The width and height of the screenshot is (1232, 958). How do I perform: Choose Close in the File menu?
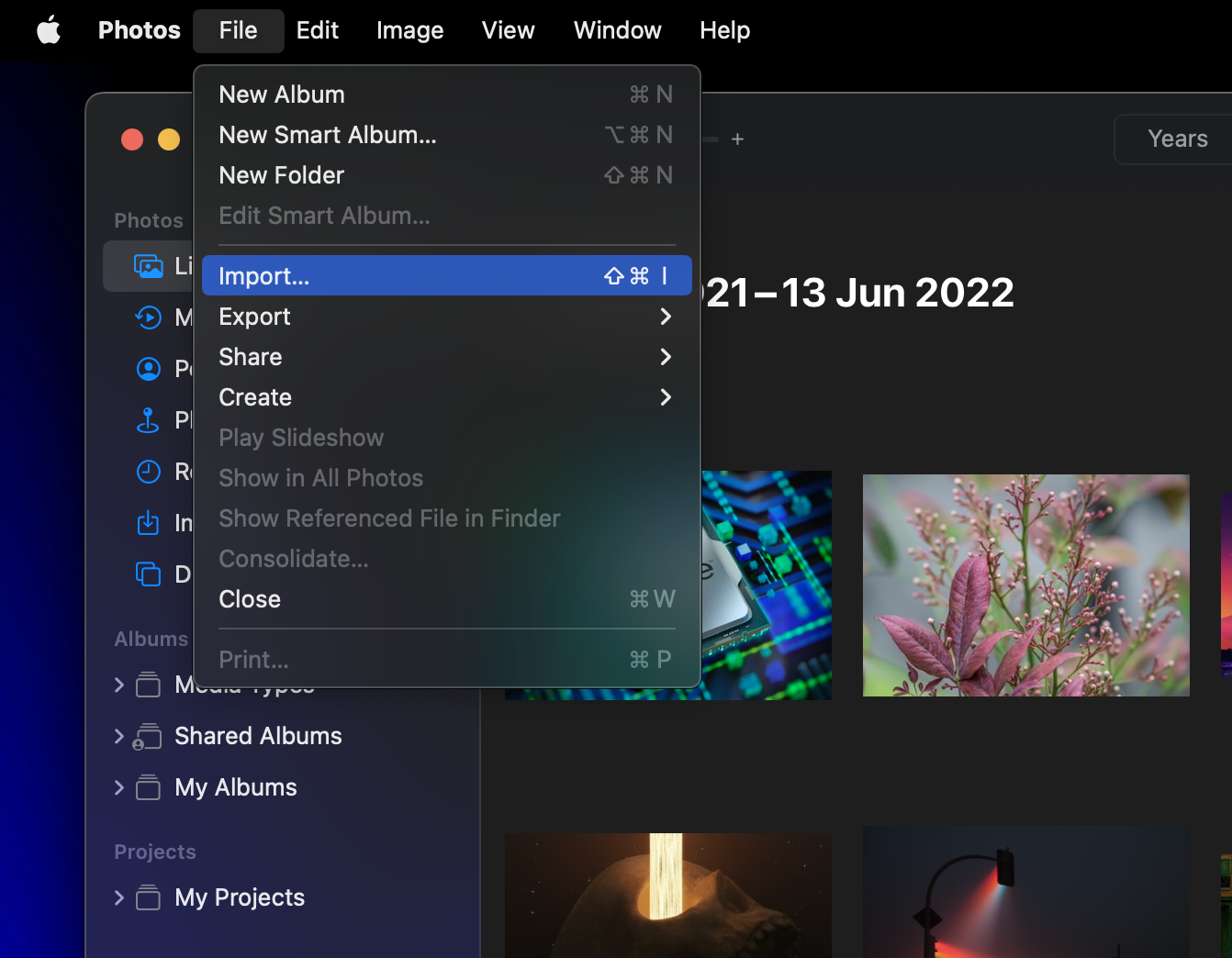pyautogui.click(x=447, y=599)
